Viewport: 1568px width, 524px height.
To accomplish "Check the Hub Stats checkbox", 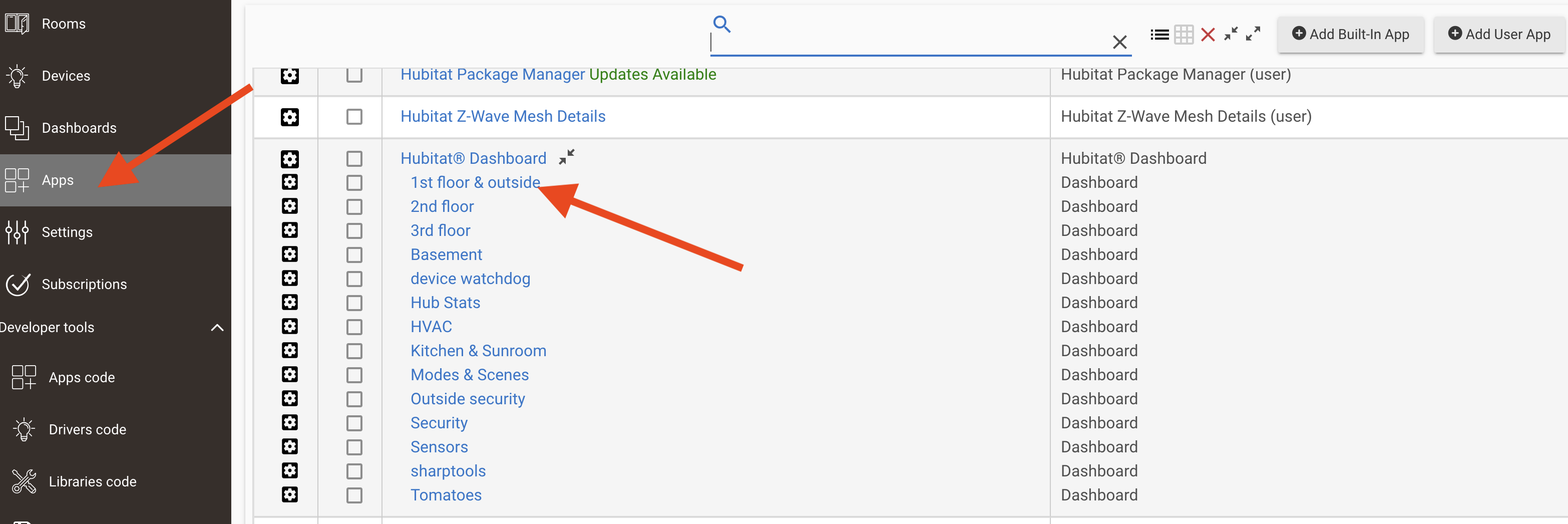I will (x=354, y=304).
